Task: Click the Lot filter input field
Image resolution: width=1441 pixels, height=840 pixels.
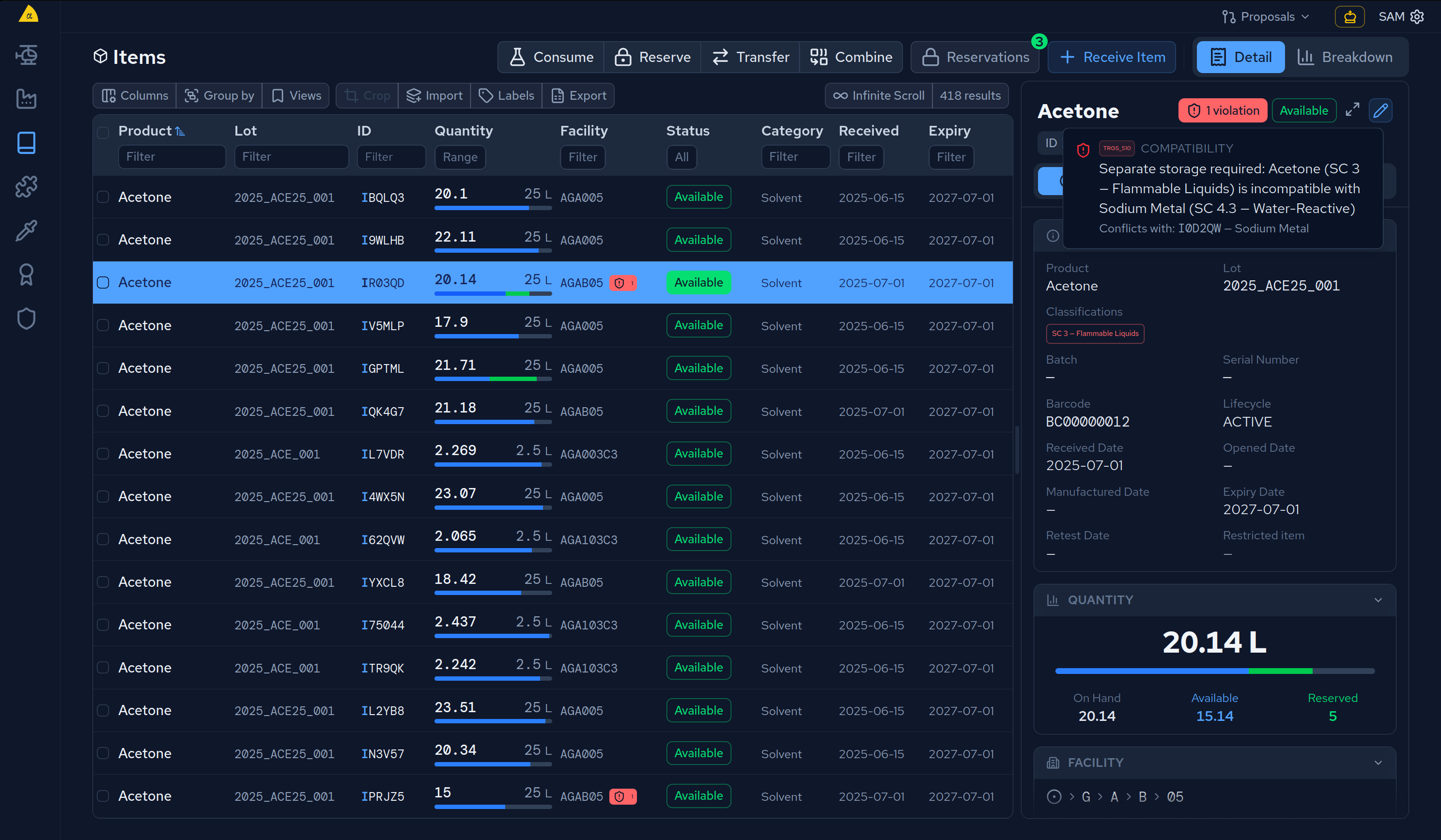Action: pyautogui.click(x=291, y=156)
